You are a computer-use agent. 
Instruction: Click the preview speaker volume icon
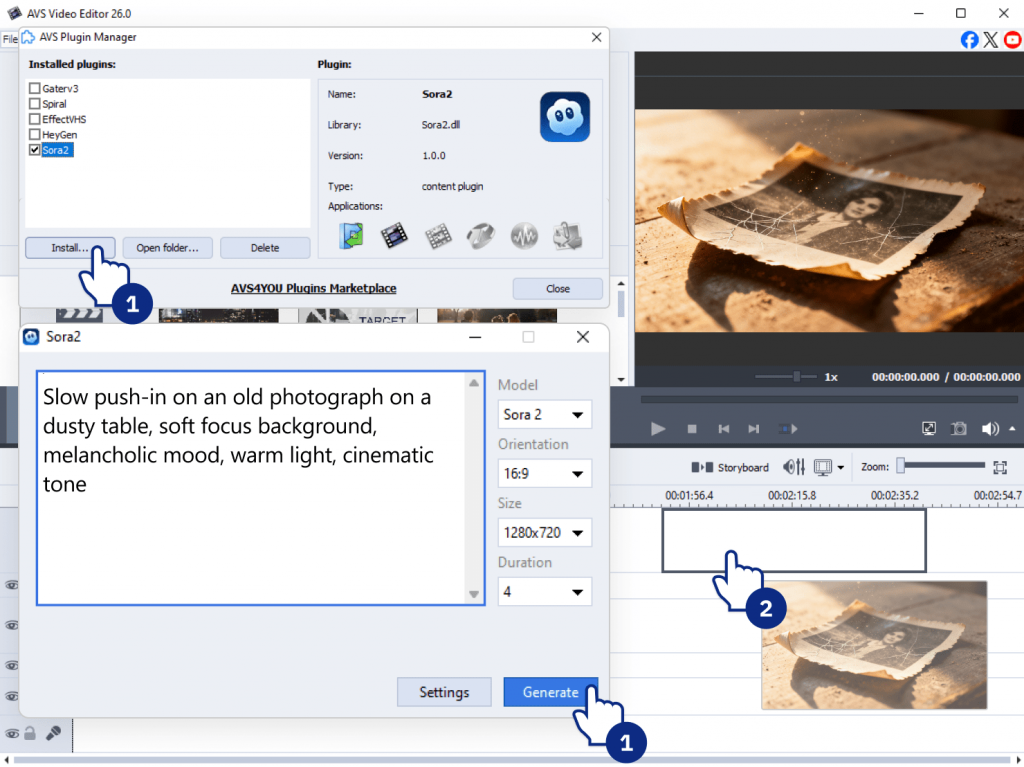[x=990, y=429]
